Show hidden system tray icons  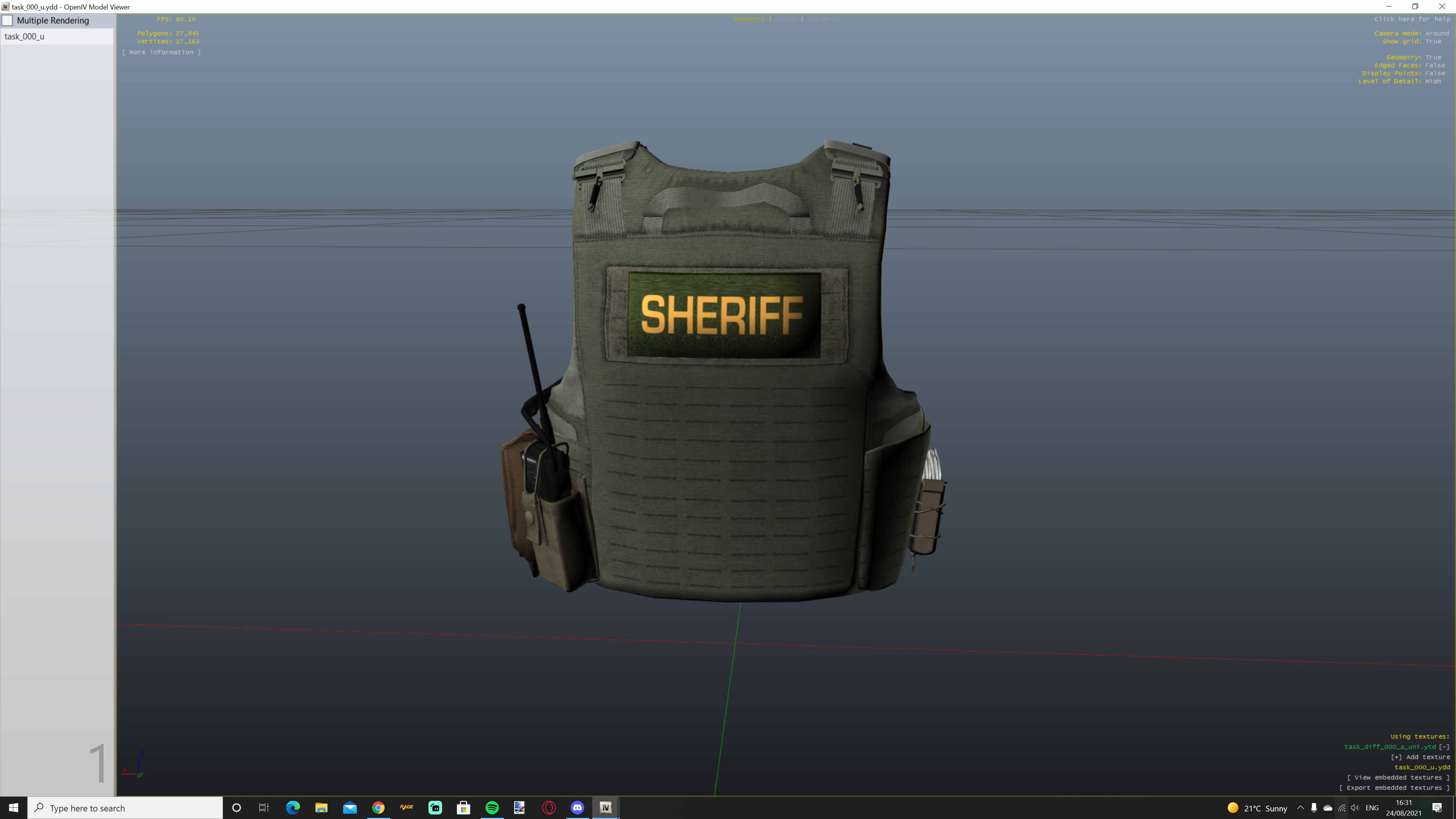(1300, 808)
